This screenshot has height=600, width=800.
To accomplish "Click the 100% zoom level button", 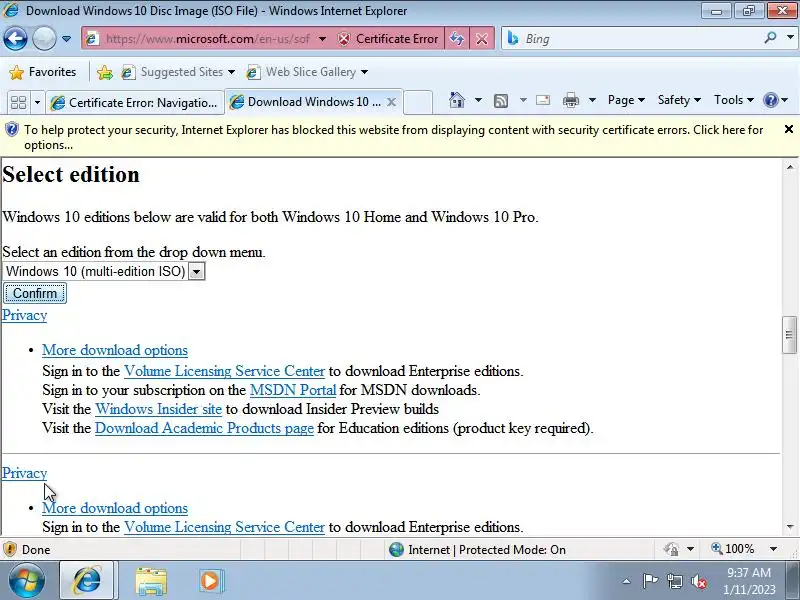I will (x=733, y=549).
